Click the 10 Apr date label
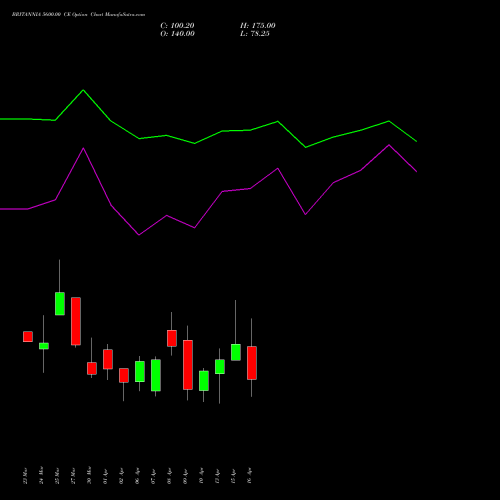The width and height of the screenshot is (500, 500). [x=201, y=476]
